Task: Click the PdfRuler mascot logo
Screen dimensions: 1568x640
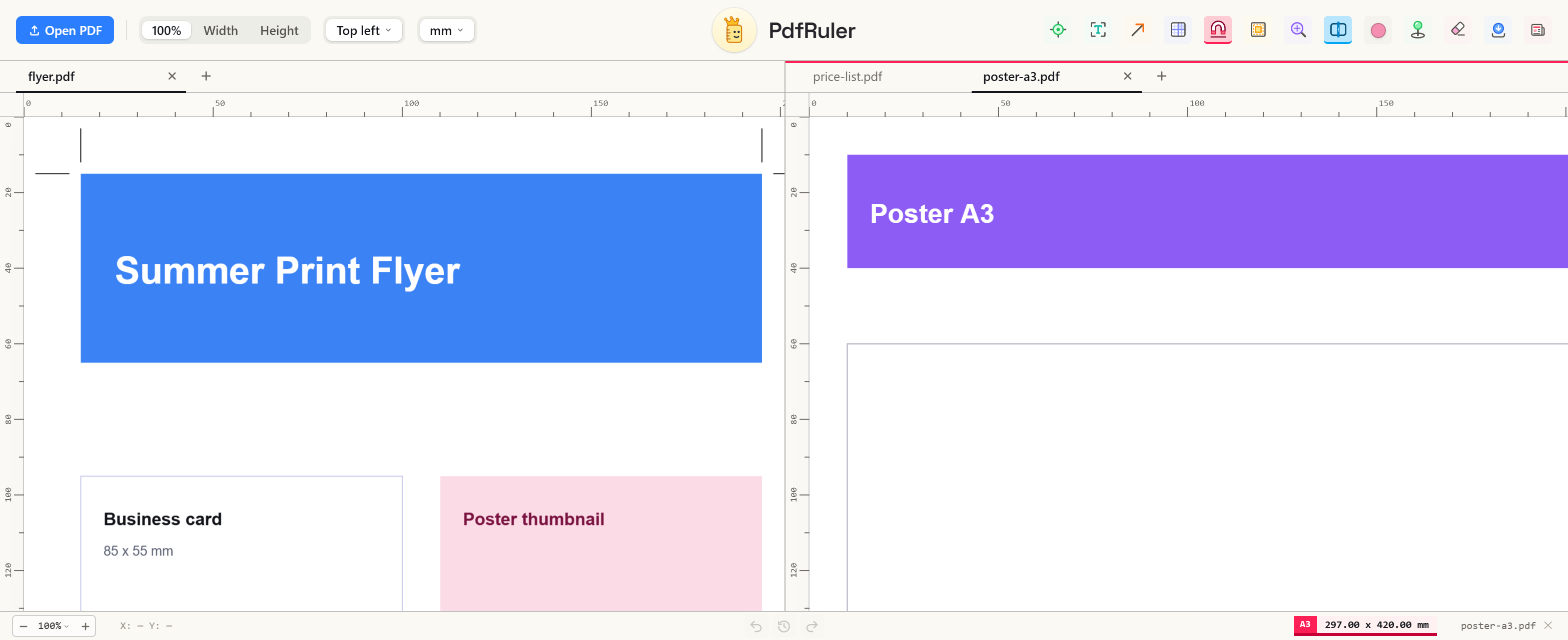Action: point(734,30)
